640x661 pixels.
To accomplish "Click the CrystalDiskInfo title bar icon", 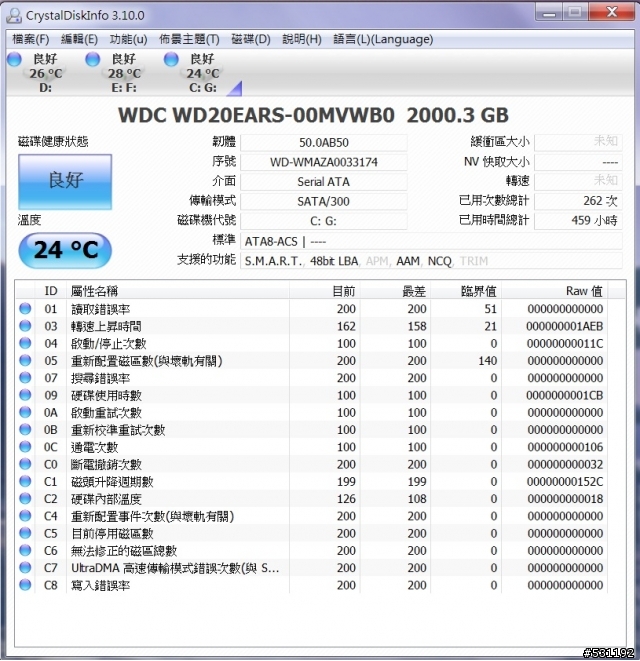I will point(14,16).
